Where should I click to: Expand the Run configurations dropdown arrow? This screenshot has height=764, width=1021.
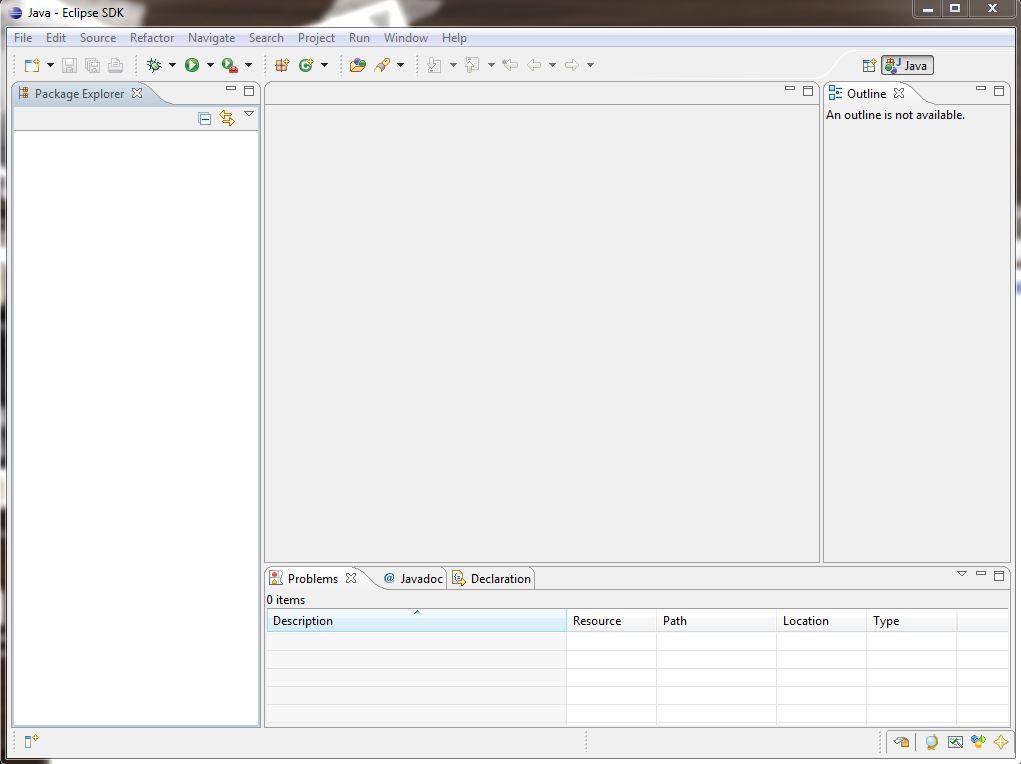click(210, 65)
